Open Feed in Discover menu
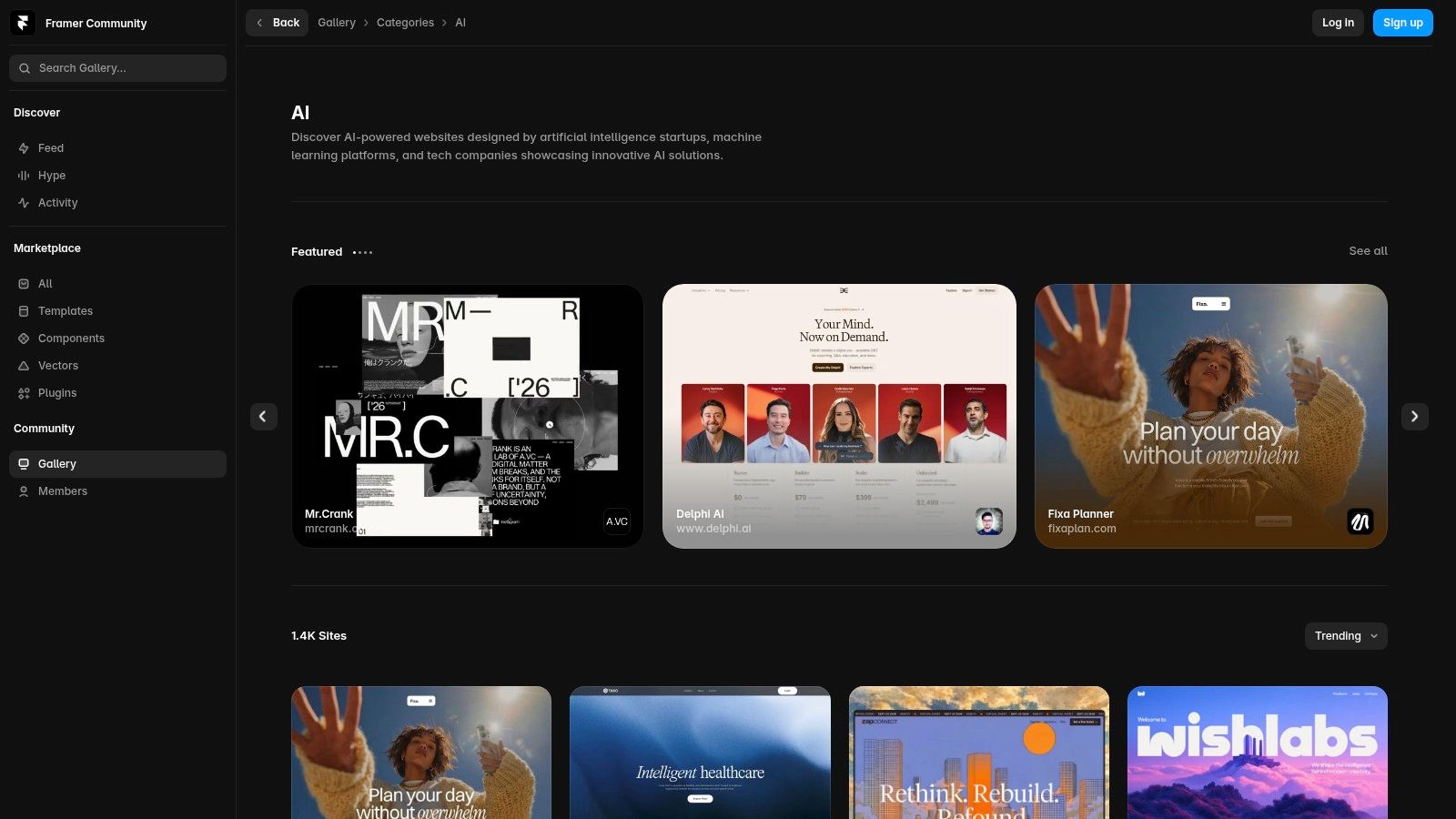The height and width of the screenshot is (819, 1456). pos(117,148)
